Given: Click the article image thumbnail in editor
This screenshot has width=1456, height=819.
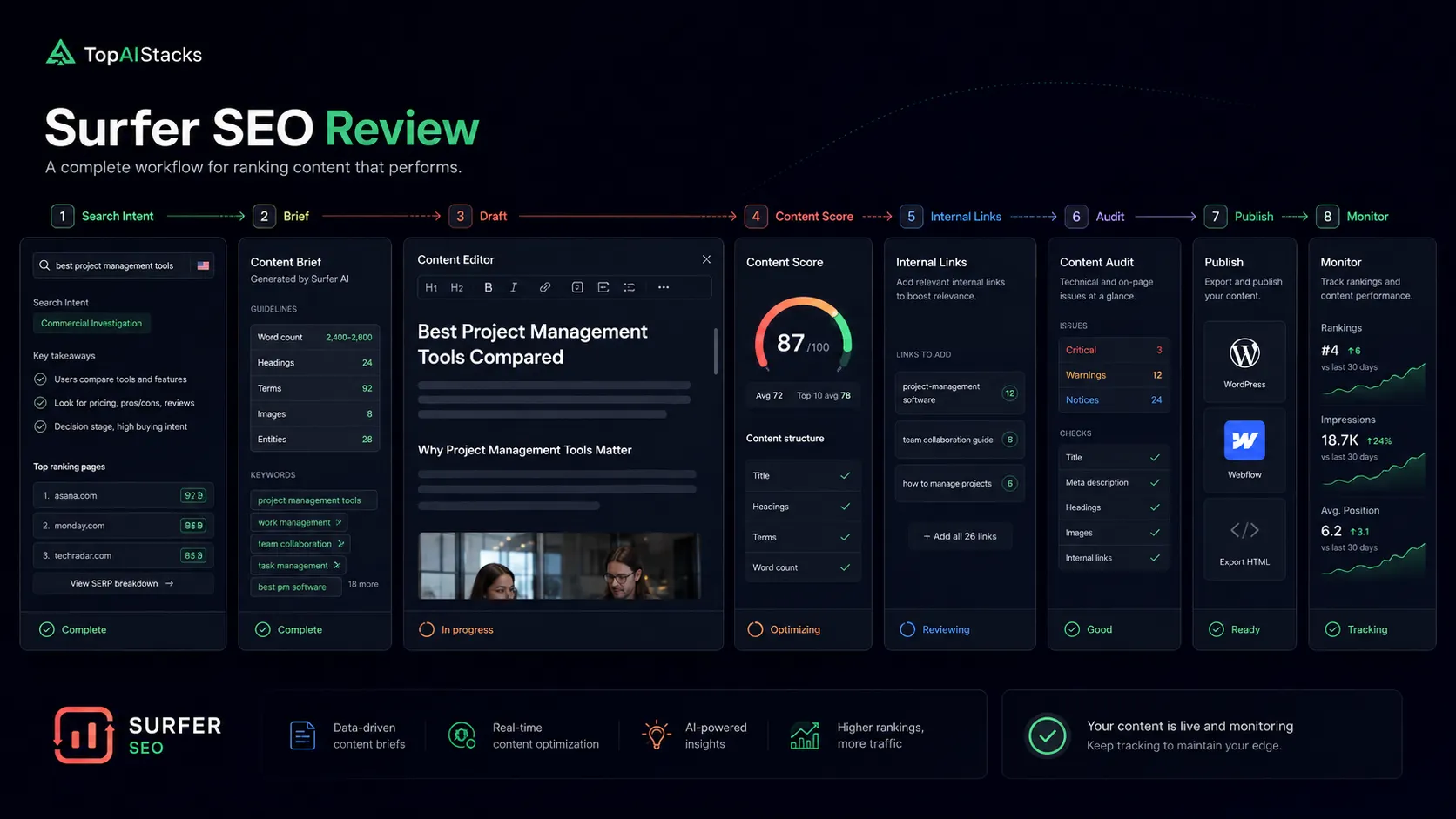Looking at the screenshot, I should (x=559, y=566).
